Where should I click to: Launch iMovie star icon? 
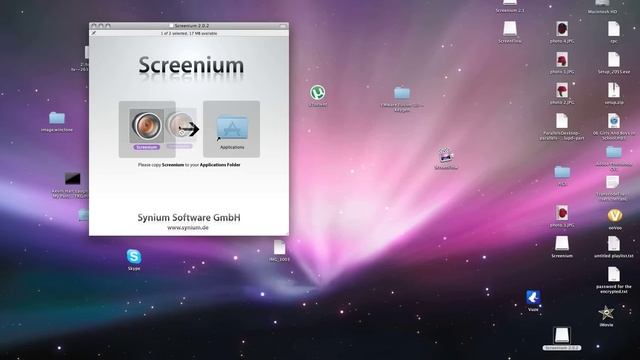pyautogui.click(x=606, y=313)
